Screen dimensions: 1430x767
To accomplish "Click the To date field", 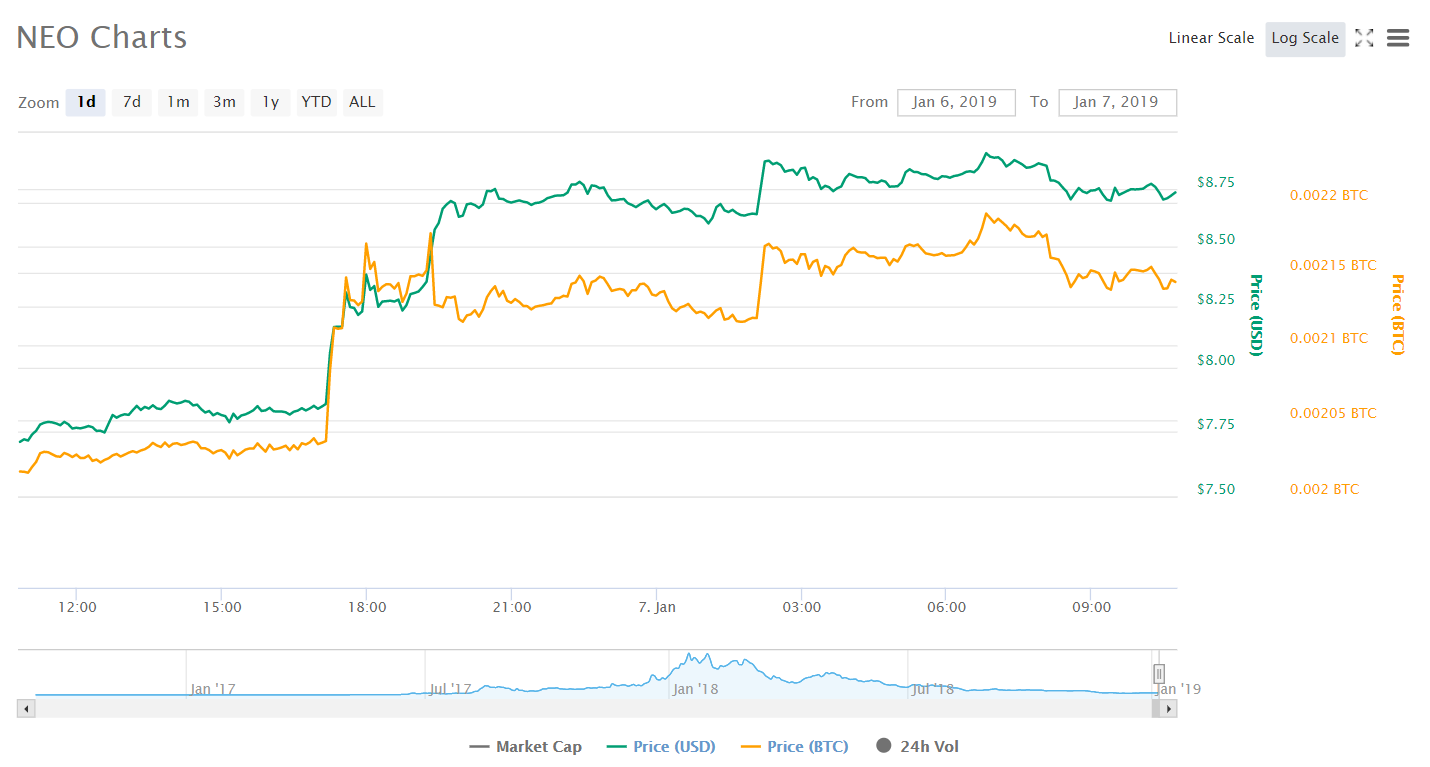I will coord(1117,102).
